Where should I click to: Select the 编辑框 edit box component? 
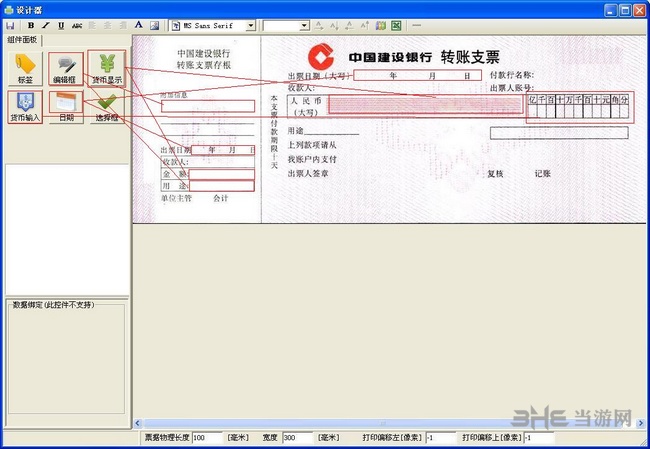(65, 69)
